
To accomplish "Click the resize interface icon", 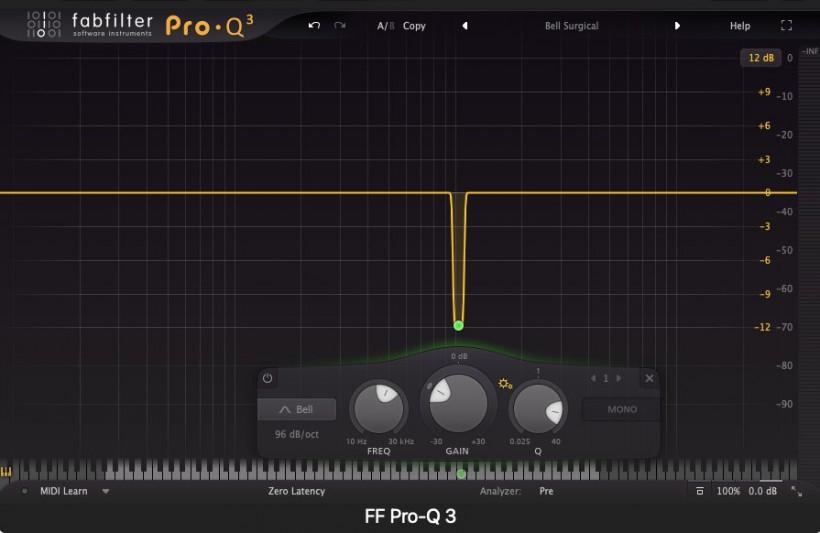I will click(x=796, y=491).
